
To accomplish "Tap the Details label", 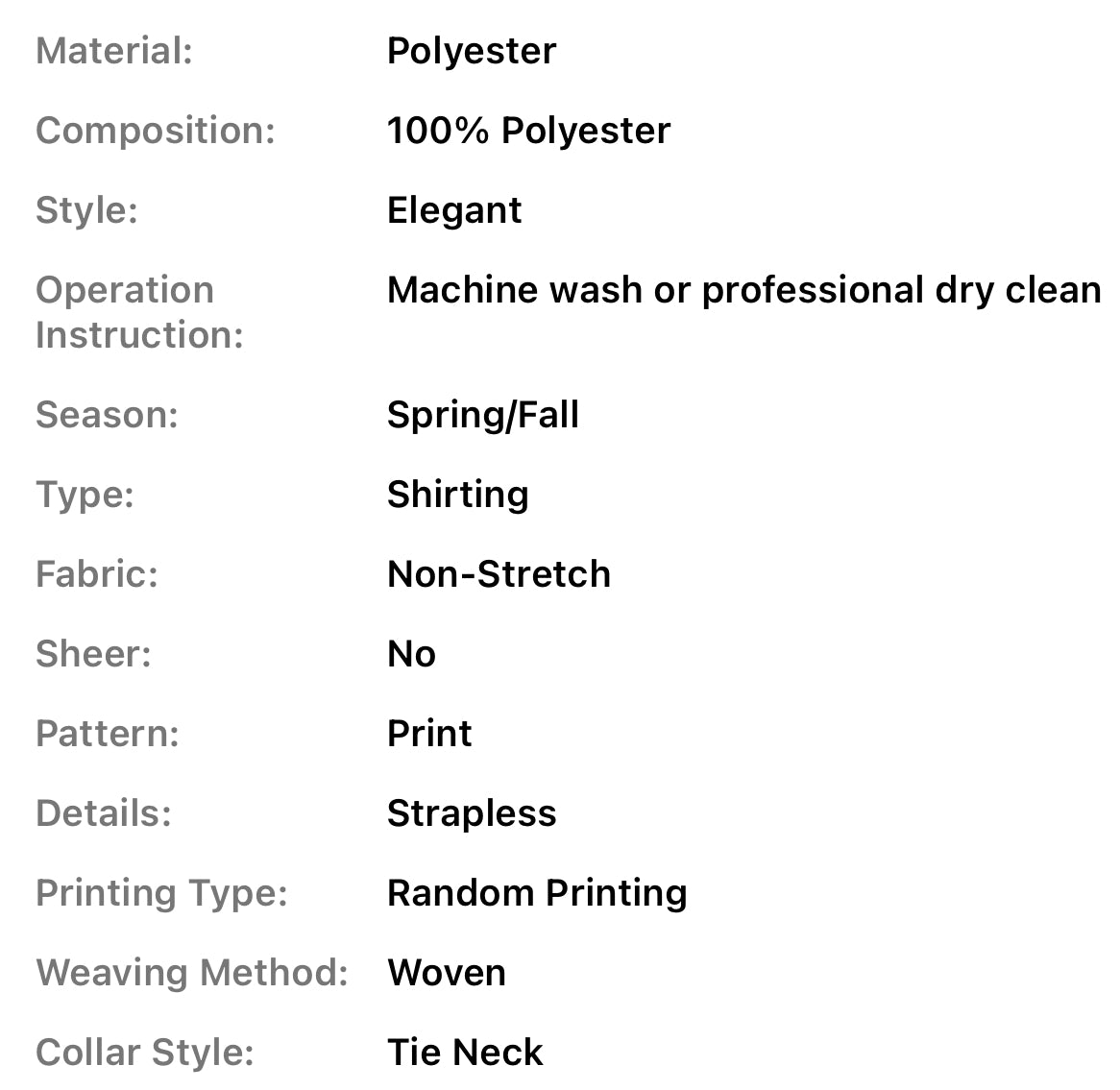I will (x=103, y=813).
